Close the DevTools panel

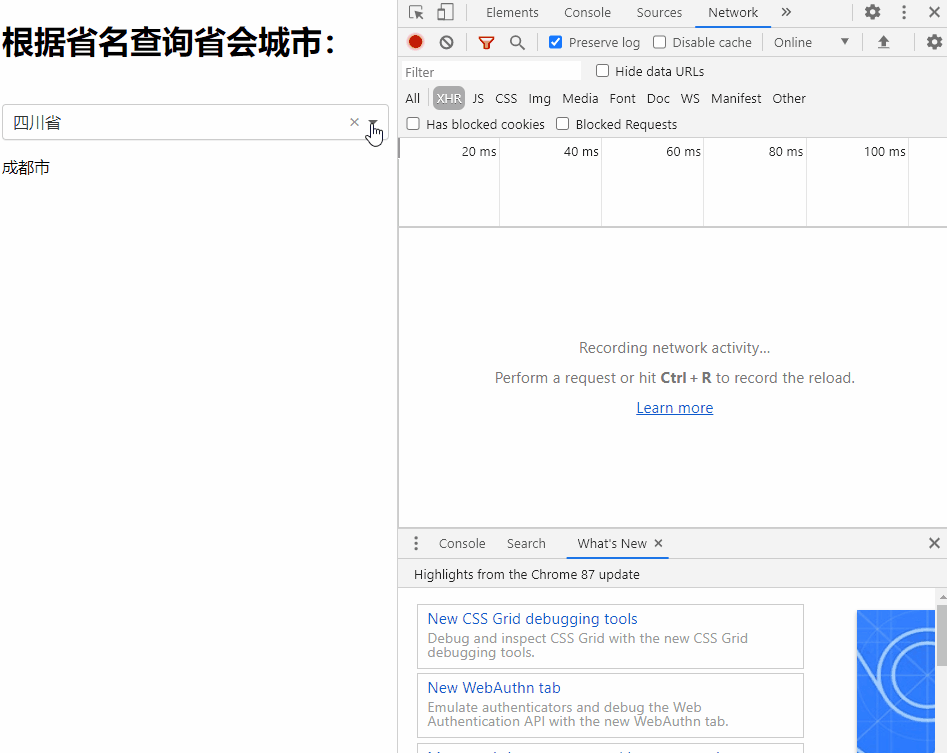(934, 12)
